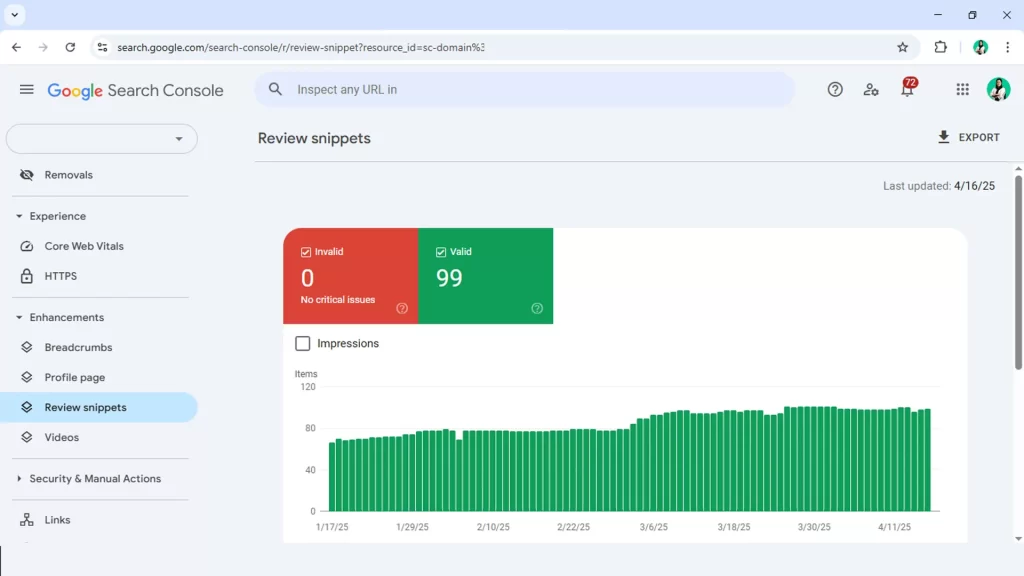Click the Google Search Console logo
This screenshot has width=1024, height=576.
135,90
